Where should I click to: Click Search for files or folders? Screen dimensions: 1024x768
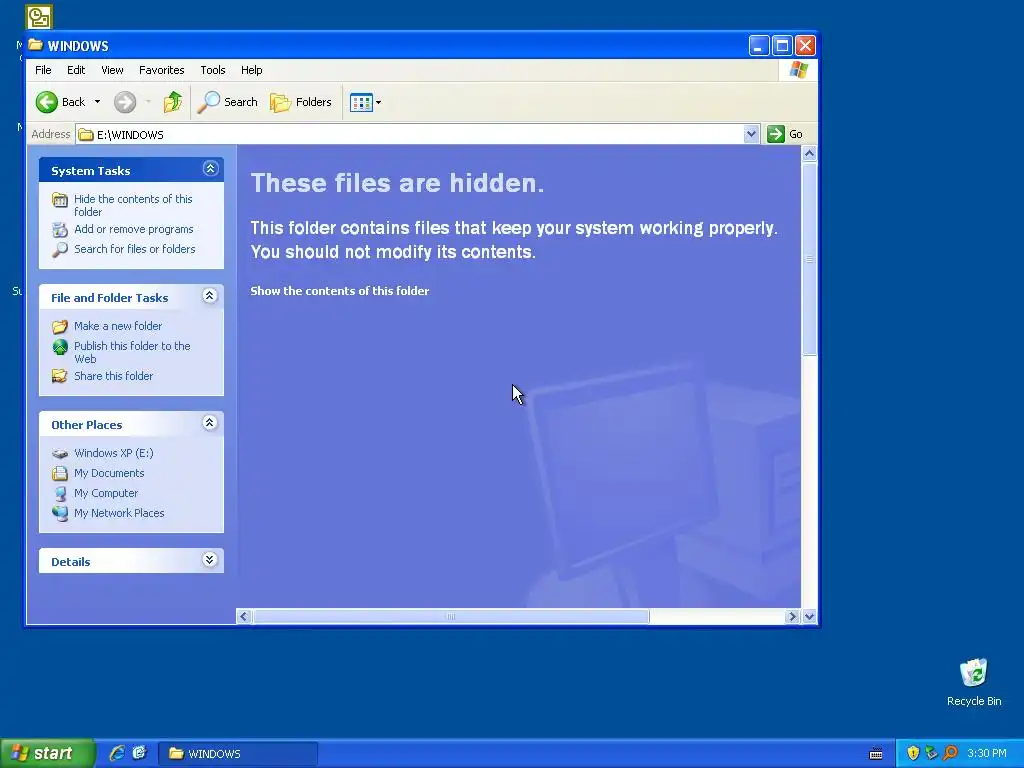pos(135,249)
